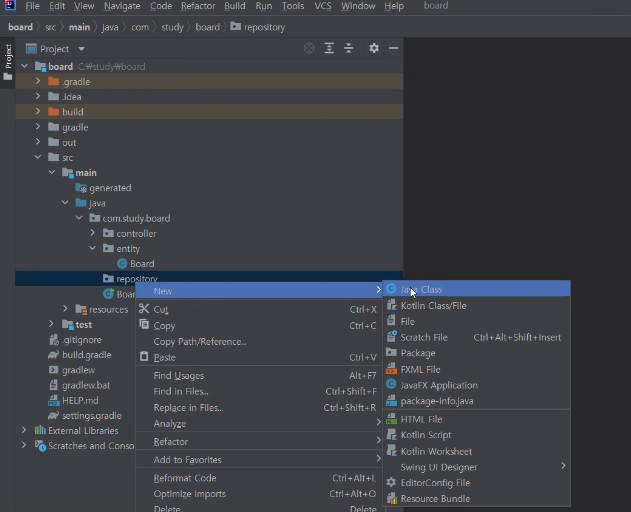Click the Kotlin Script icon
Screen dimensions: 631x512
pyautogui.click(x=391, y=435)
